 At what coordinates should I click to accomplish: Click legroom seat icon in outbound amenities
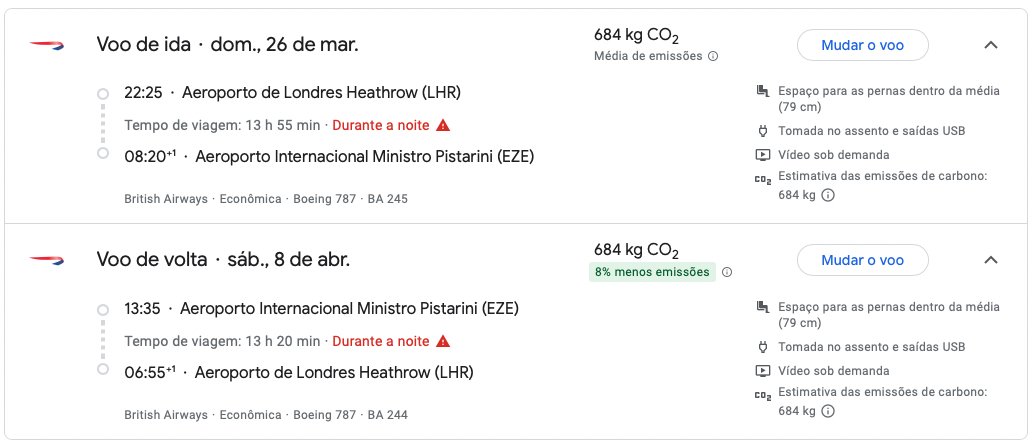point(763,91)
